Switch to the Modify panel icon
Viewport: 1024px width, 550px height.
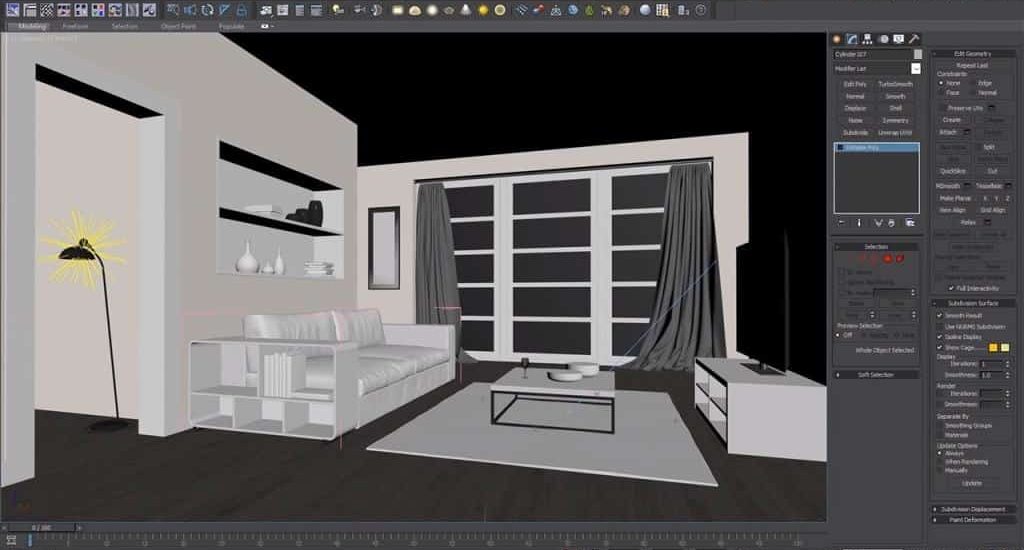click(853, 38)
